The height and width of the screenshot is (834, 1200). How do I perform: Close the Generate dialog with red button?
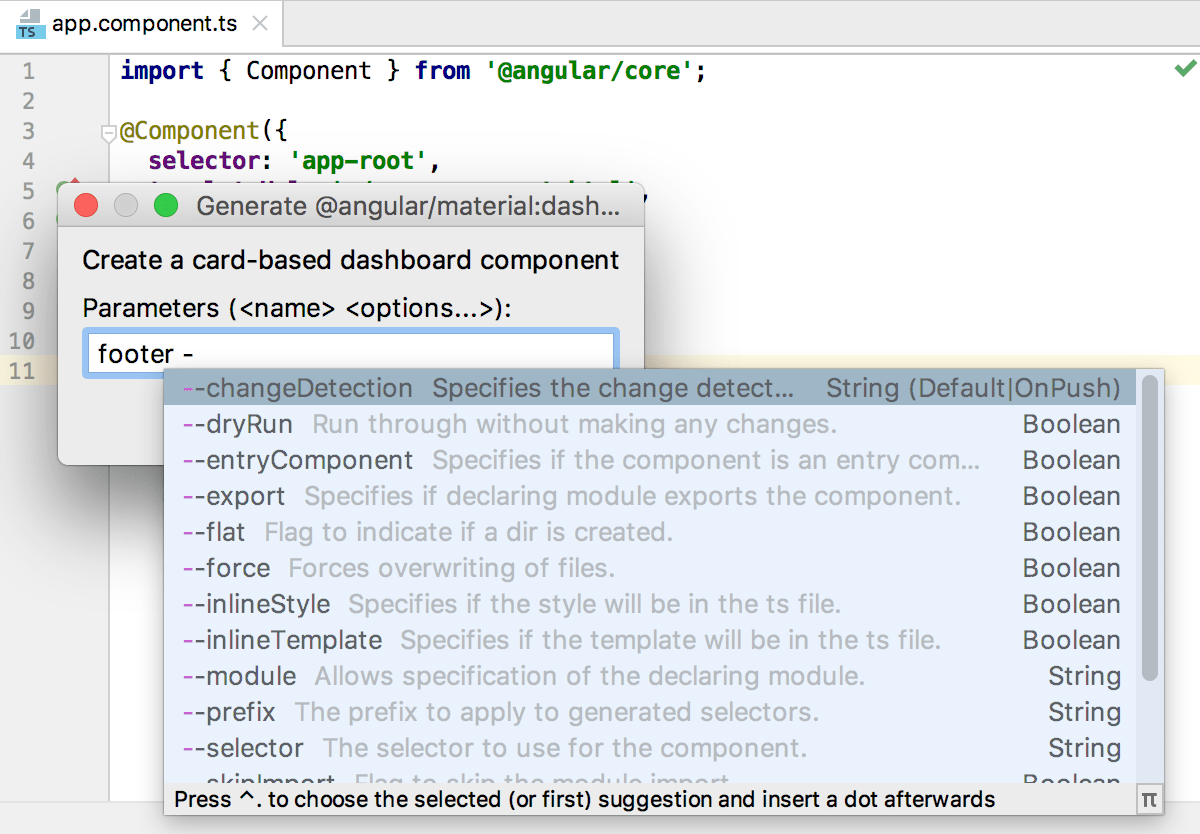tap(87, 206)
